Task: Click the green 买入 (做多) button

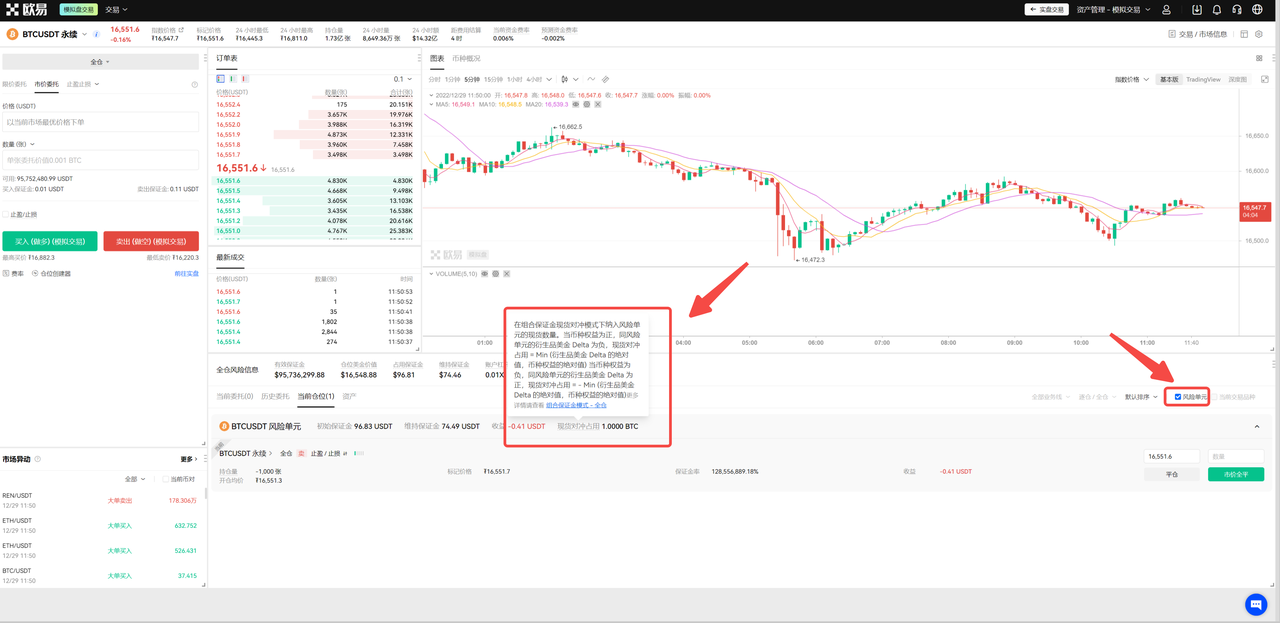Action: point(50,241)
